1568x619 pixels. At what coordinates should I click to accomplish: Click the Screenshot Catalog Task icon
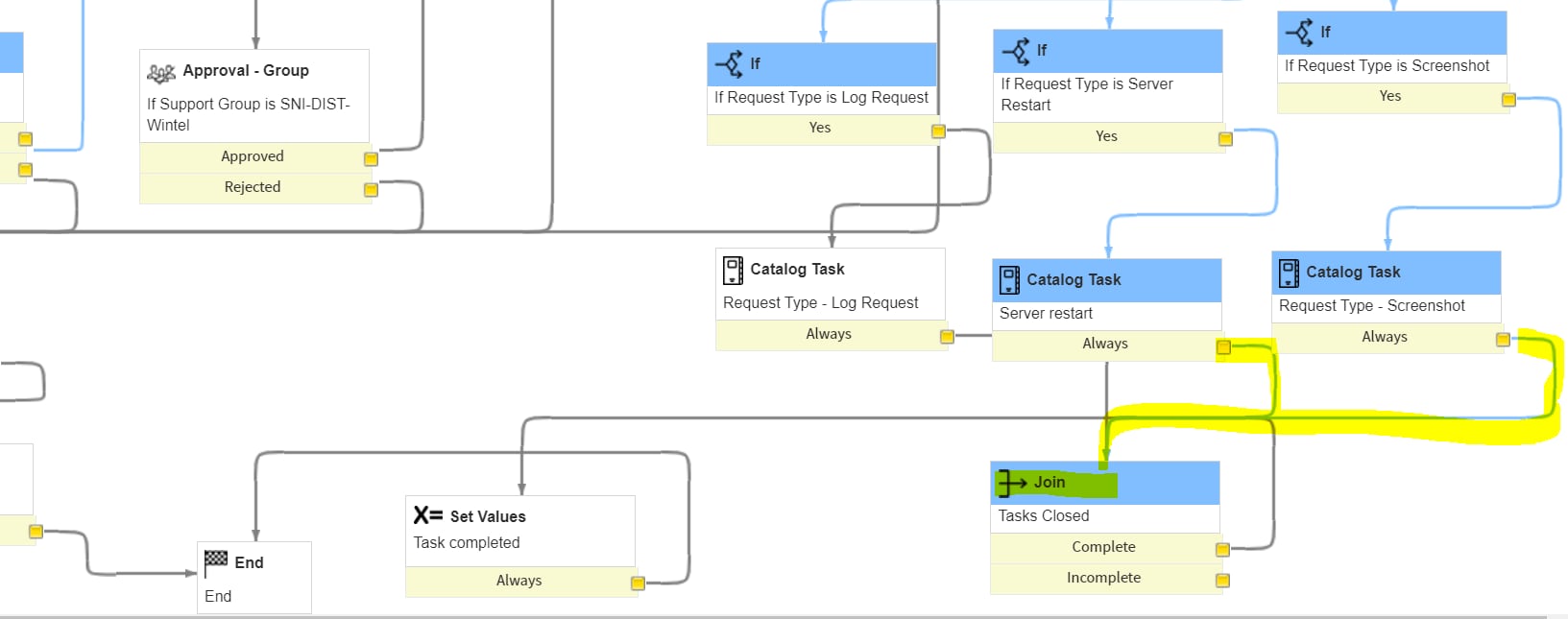pos(1289,273)
